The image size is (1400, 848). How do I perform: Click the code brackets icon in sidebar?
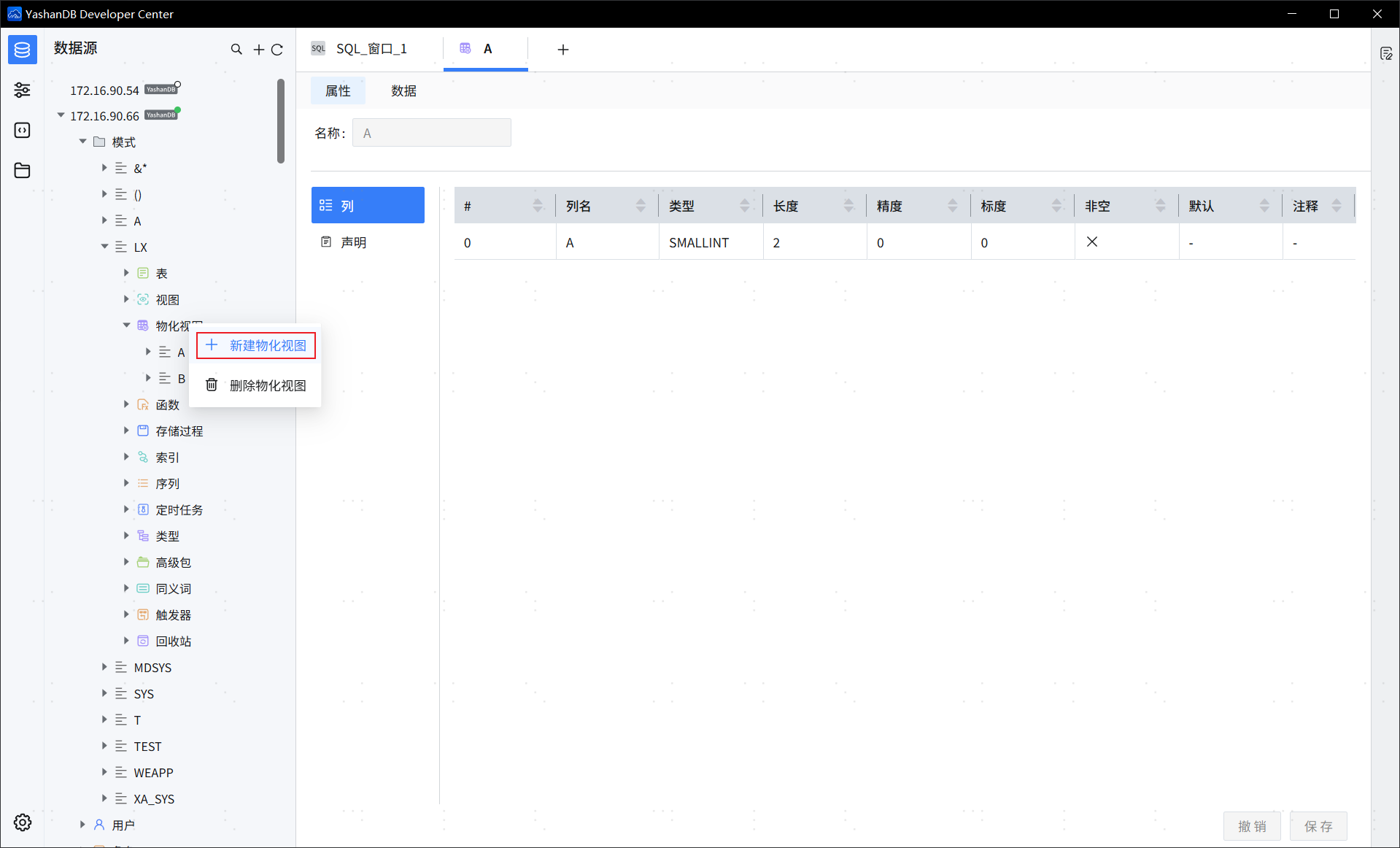(22, 130)
